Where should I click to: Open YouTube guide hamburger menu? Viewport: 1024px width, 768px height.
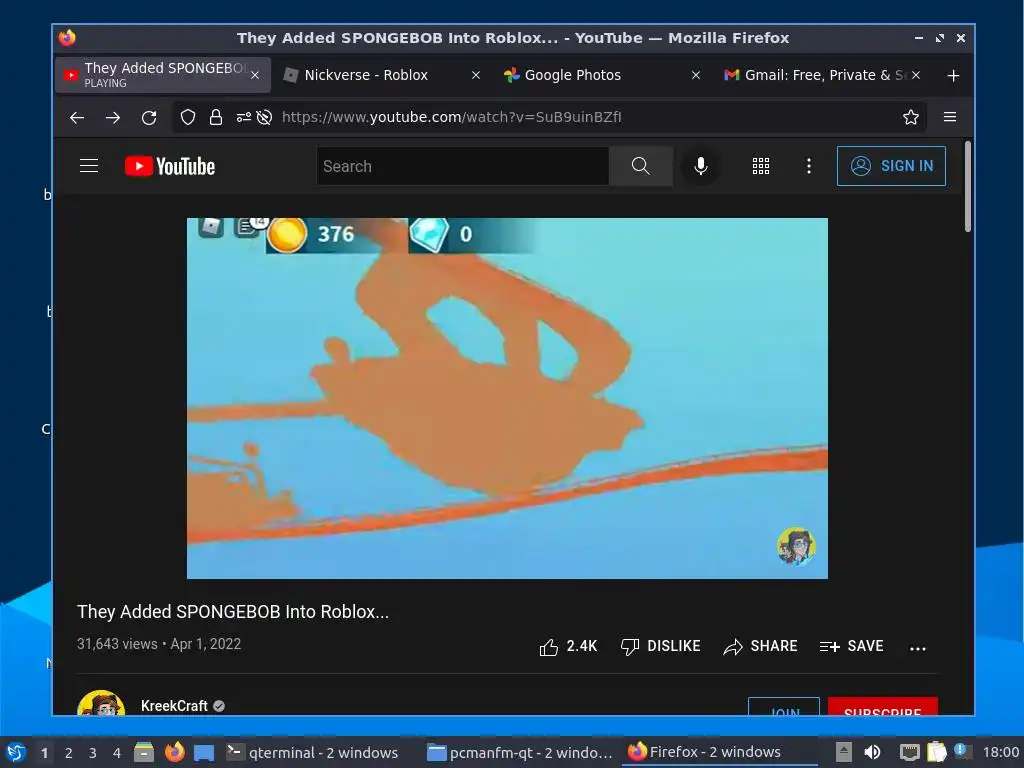89,166
